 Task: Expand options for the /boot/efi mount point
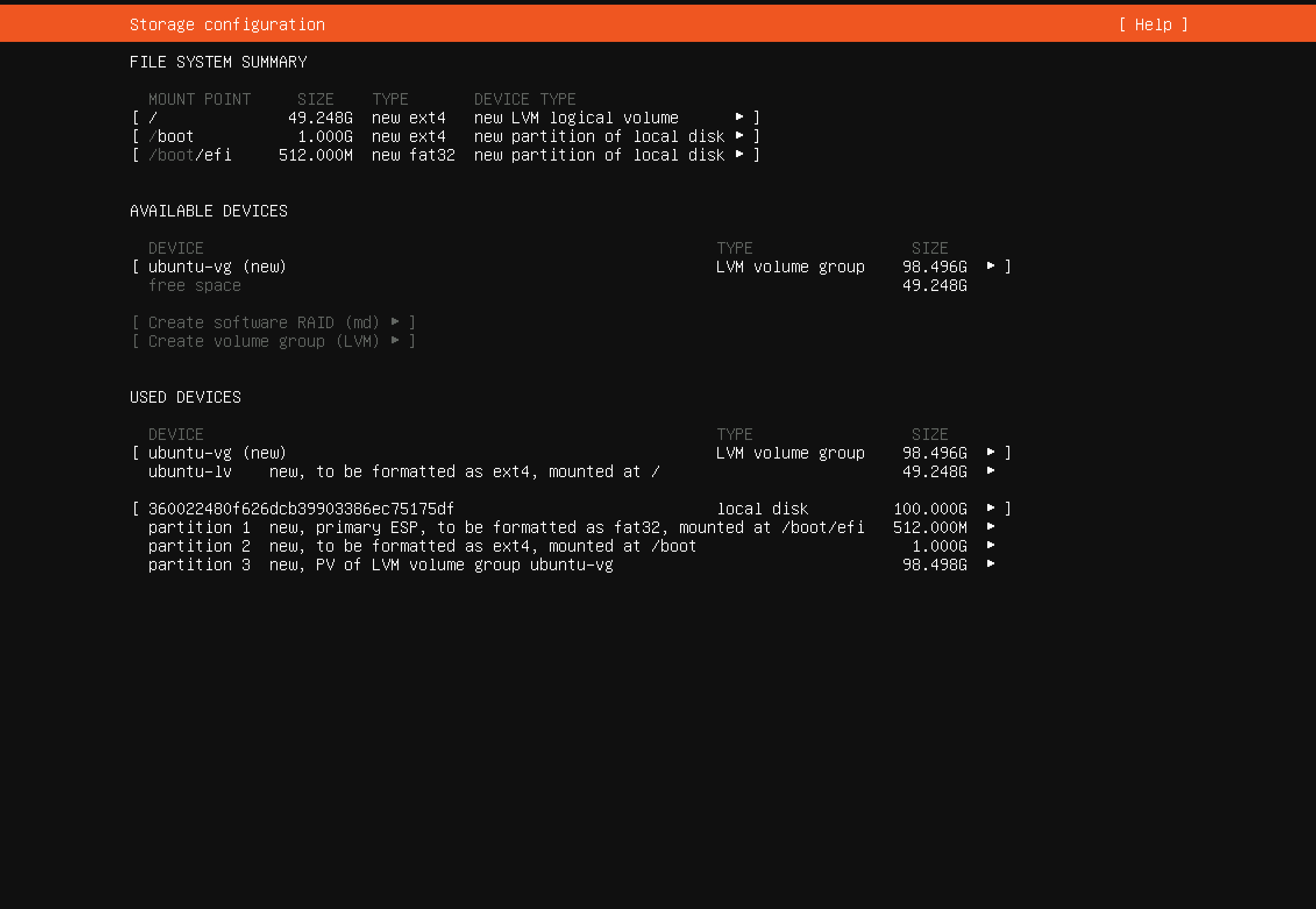739,154
